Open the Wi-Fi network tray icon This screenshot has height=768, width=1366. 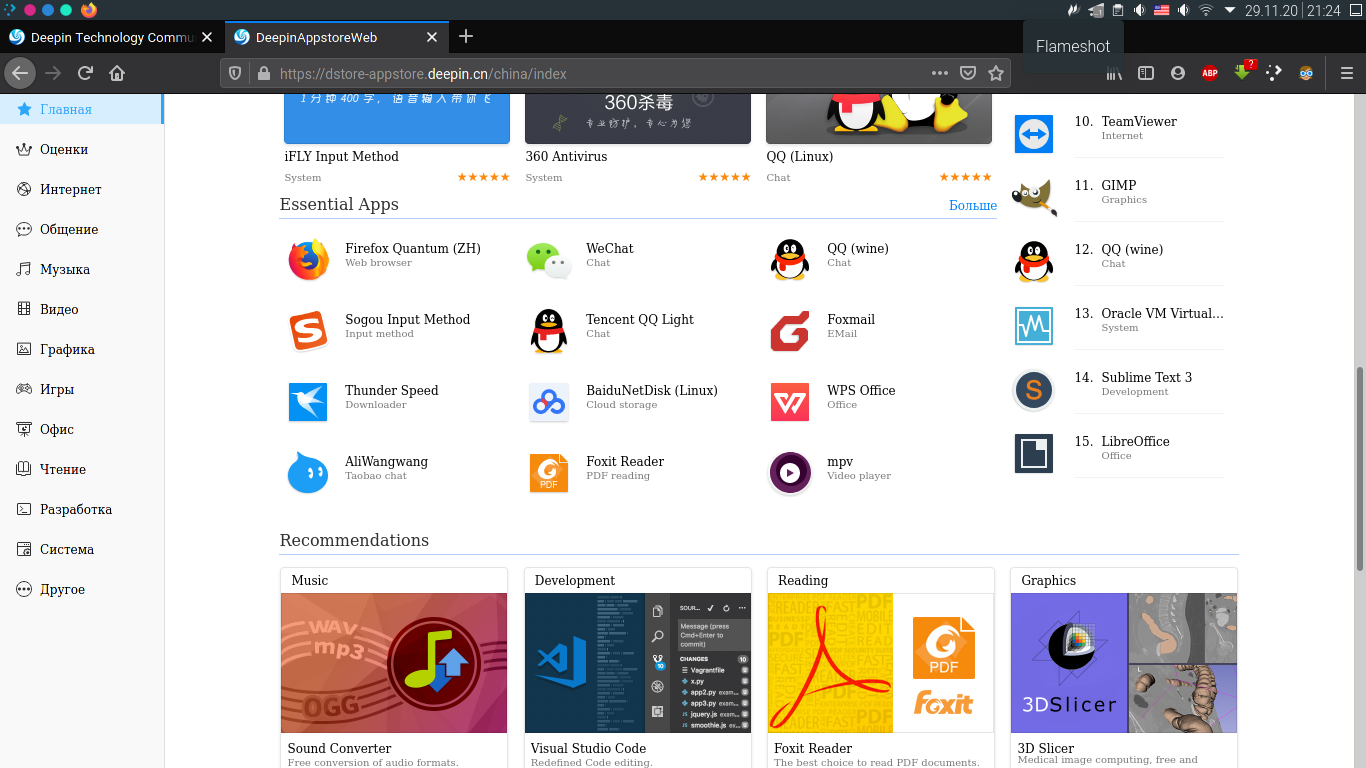[1206, 10]
